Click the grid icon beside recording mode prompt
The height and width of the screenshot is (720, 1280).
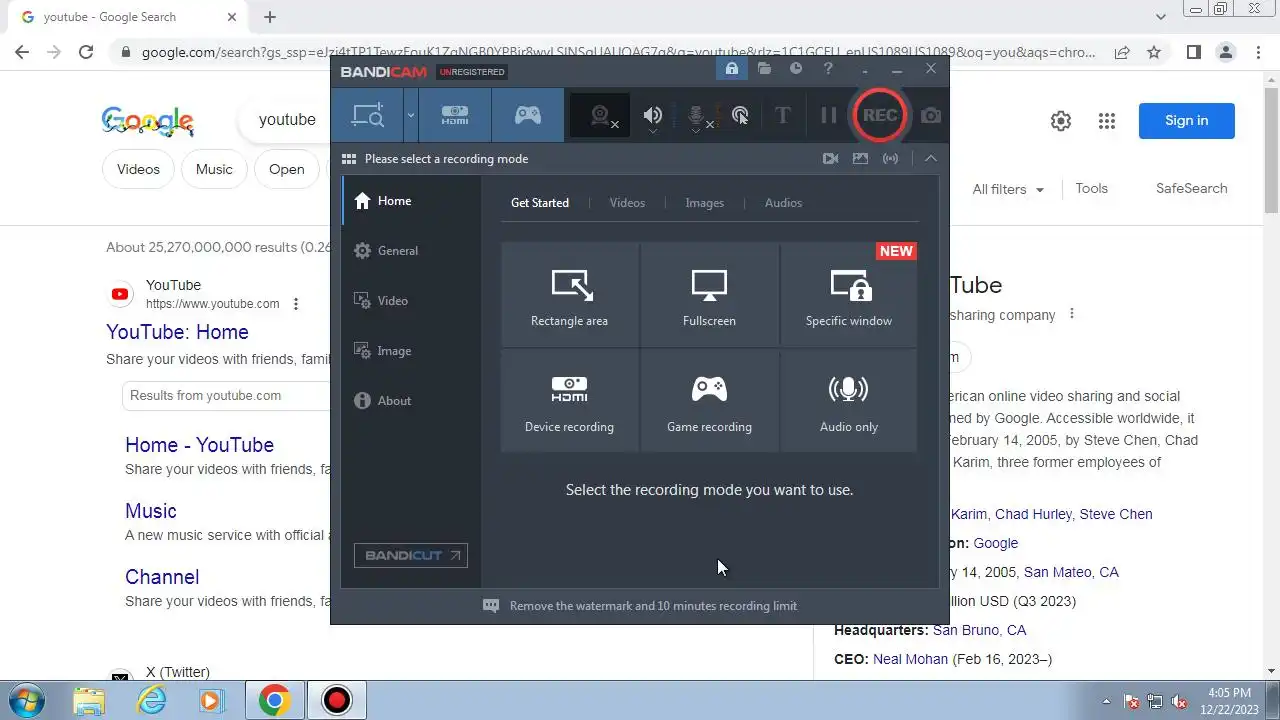coord(349,159)
